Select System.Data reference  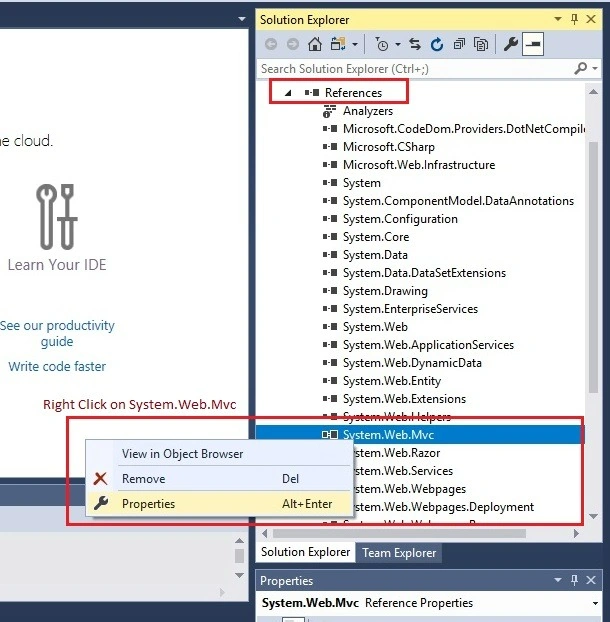pyautogui.click(x=375, y=255)
